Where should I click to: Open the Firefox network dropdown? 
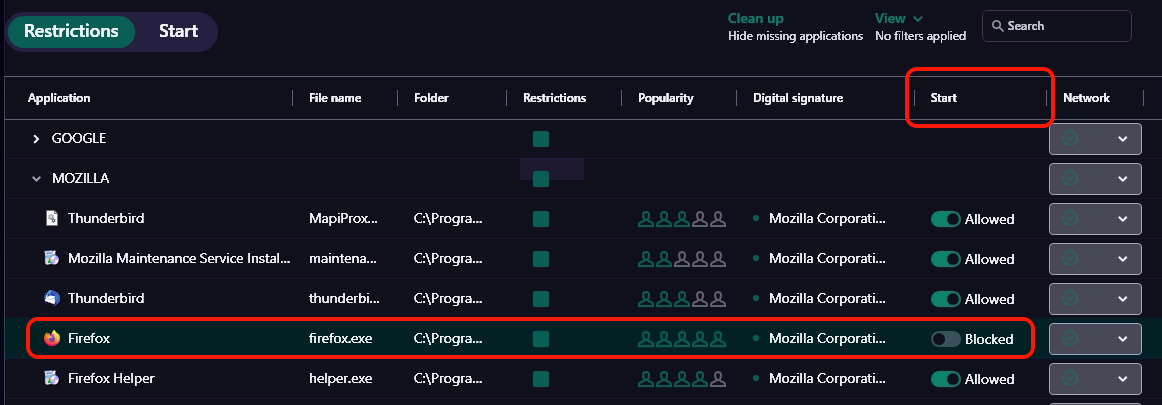coord(1121,339)
